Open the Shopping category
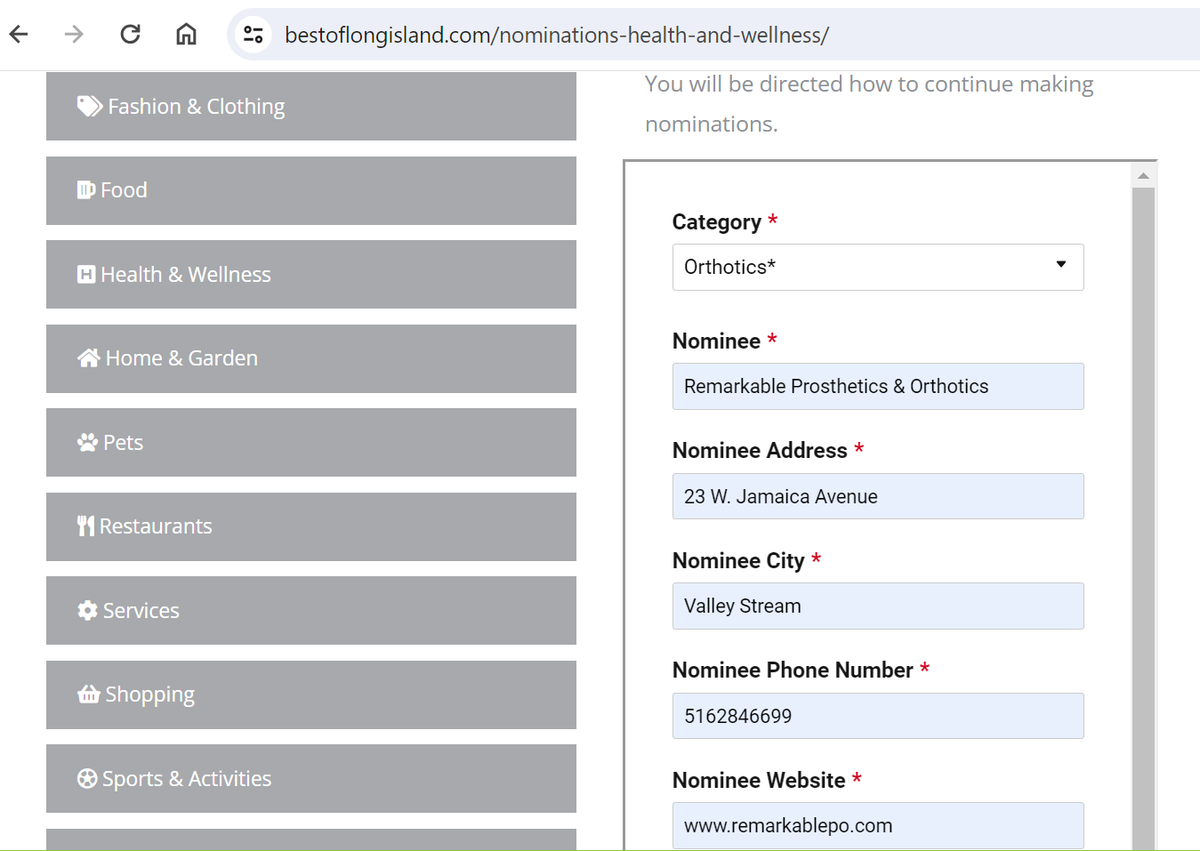1200x851 pixels. tap(311, 694)
